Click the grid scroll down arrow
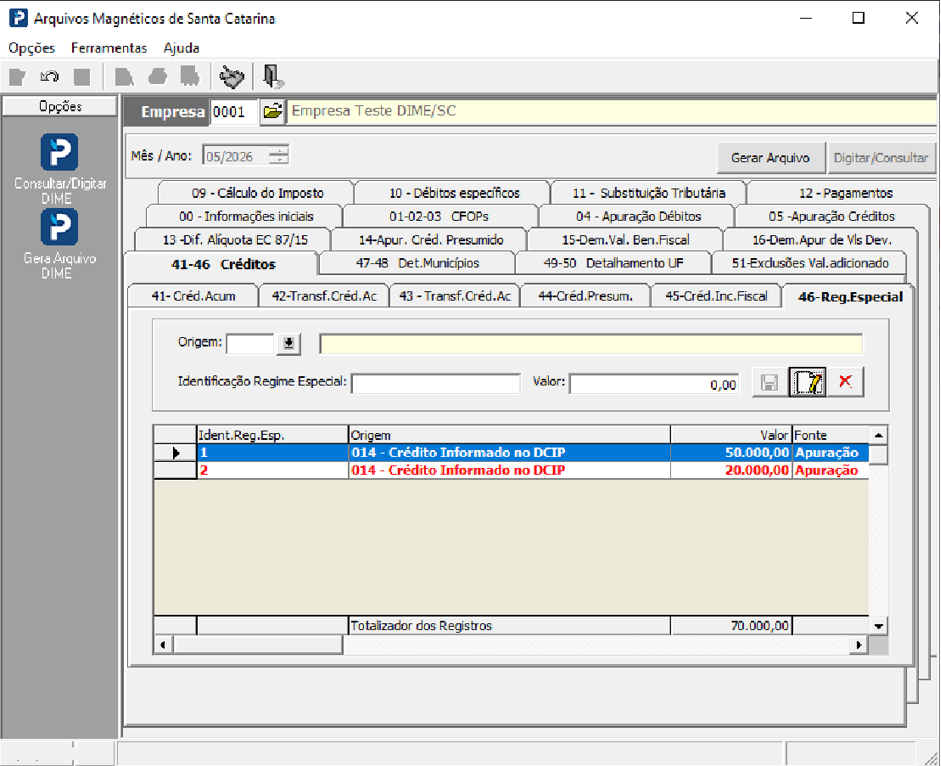The width and height of the screenshot is (941, 766). pos(879,626)
